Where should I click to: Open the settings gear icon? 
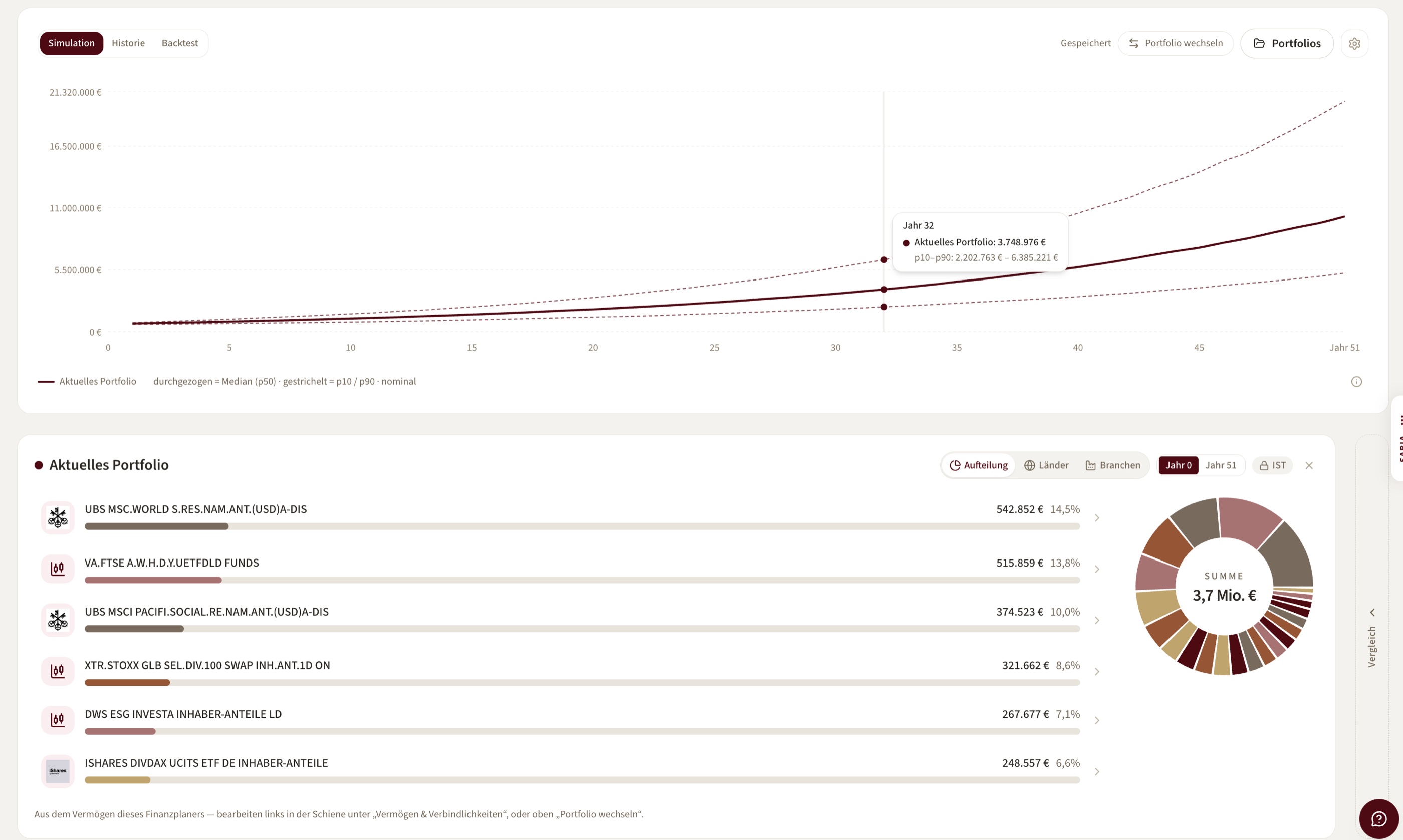pyautogui.click(x=1354, y=43)
